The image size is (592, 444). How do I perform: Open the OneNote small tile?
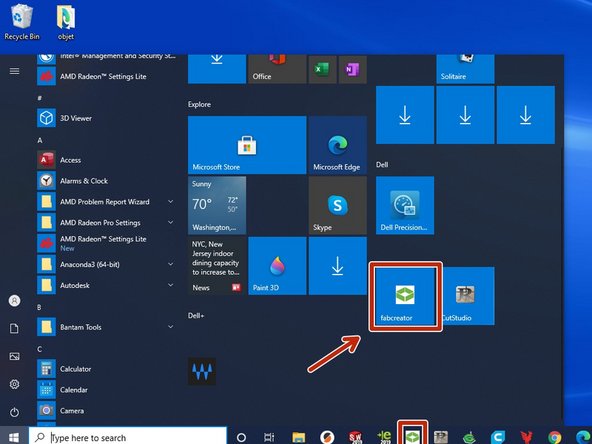click(x=353, y=69)
